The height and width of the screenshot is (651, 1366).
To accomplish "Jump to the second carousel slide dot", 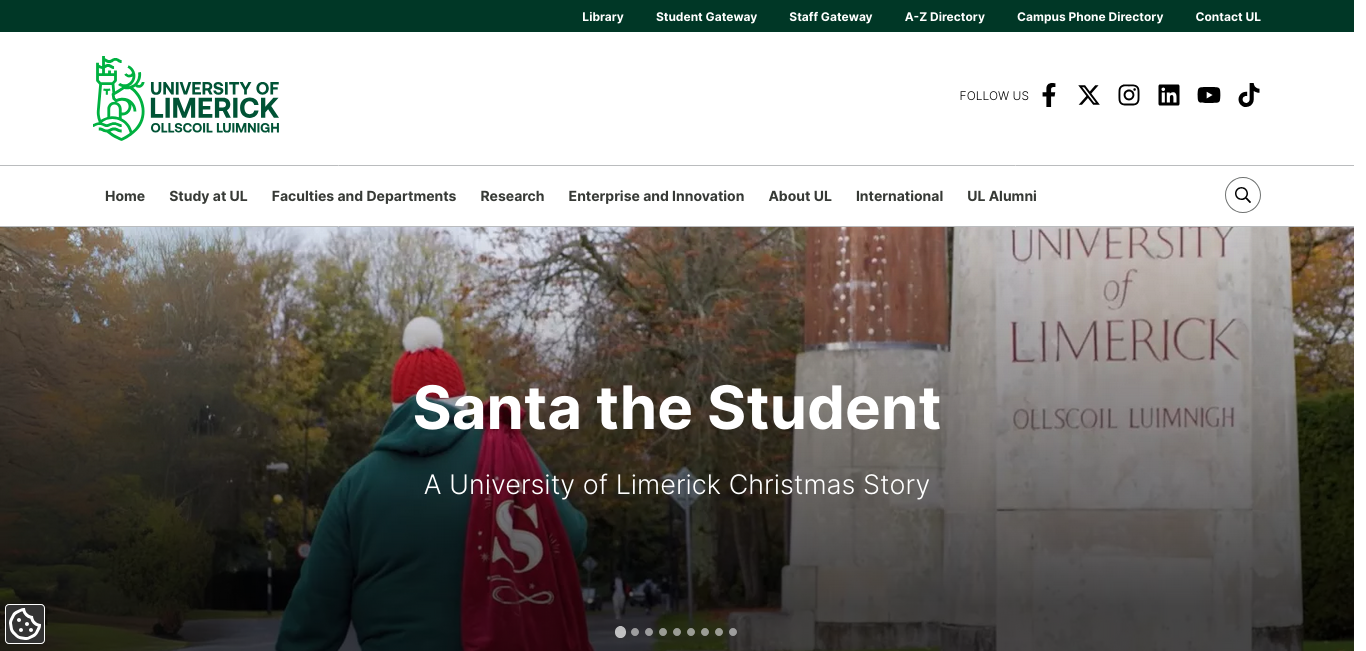I will pos(635,632).
